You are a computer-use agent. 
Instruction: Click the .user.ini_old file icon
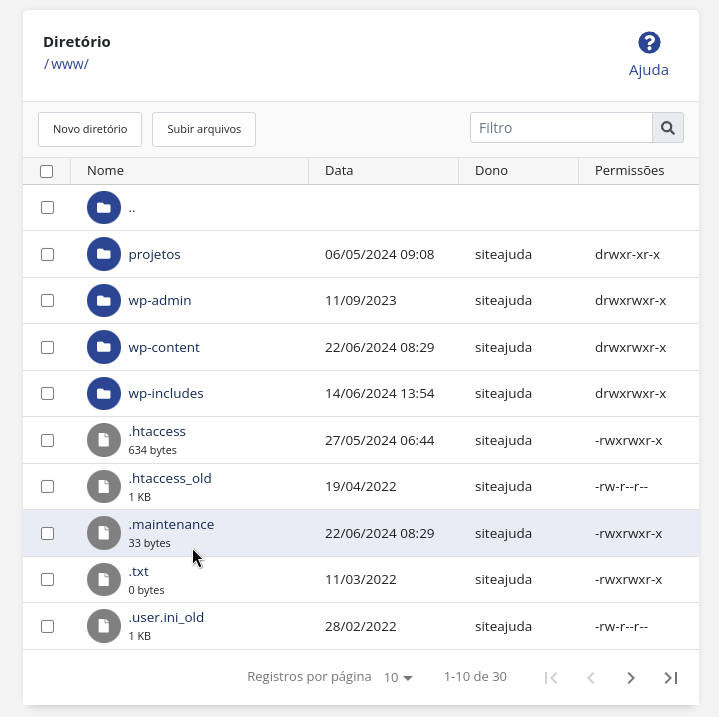104,626
